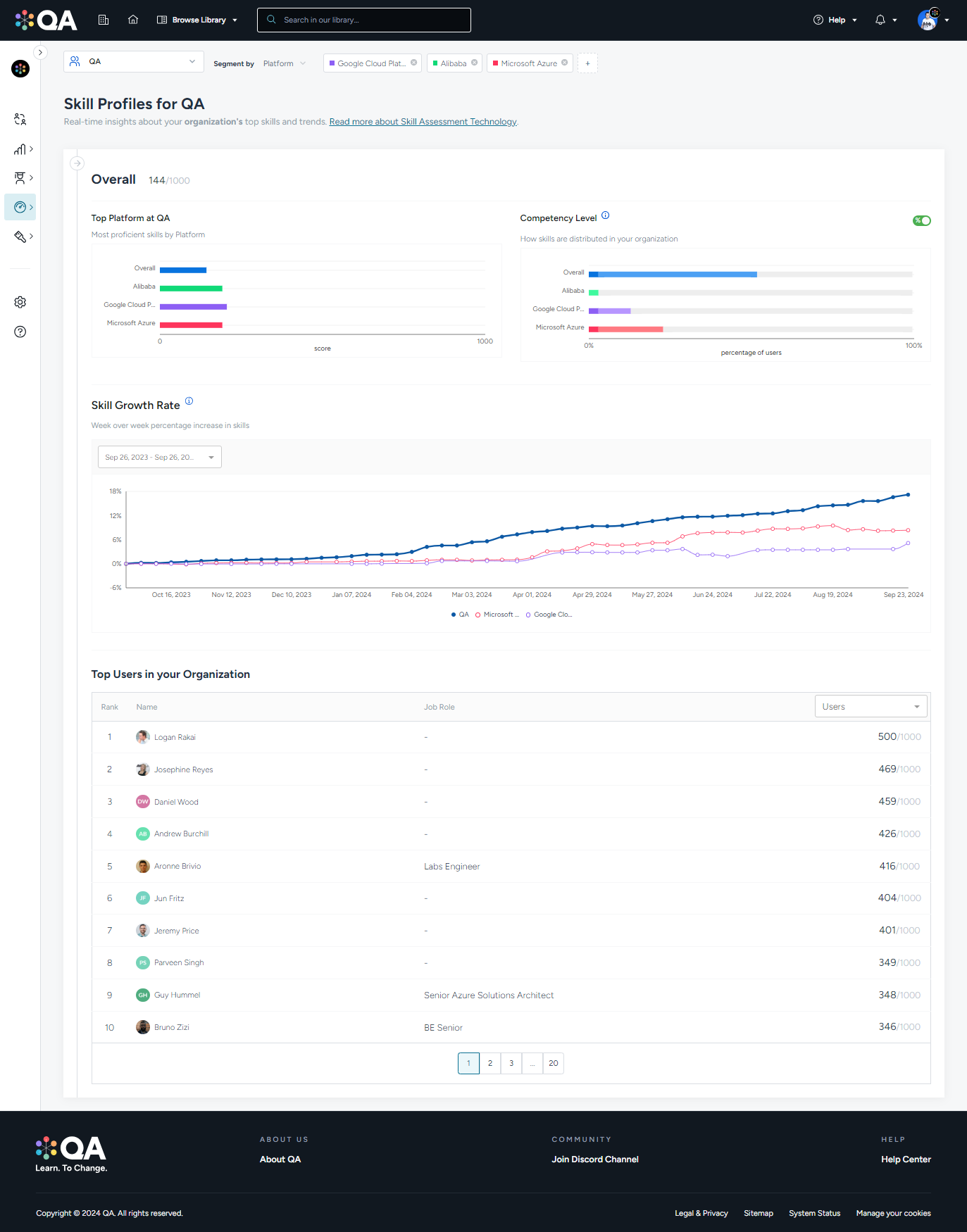
Task: Open the Help menu
Action: (835, 20)
